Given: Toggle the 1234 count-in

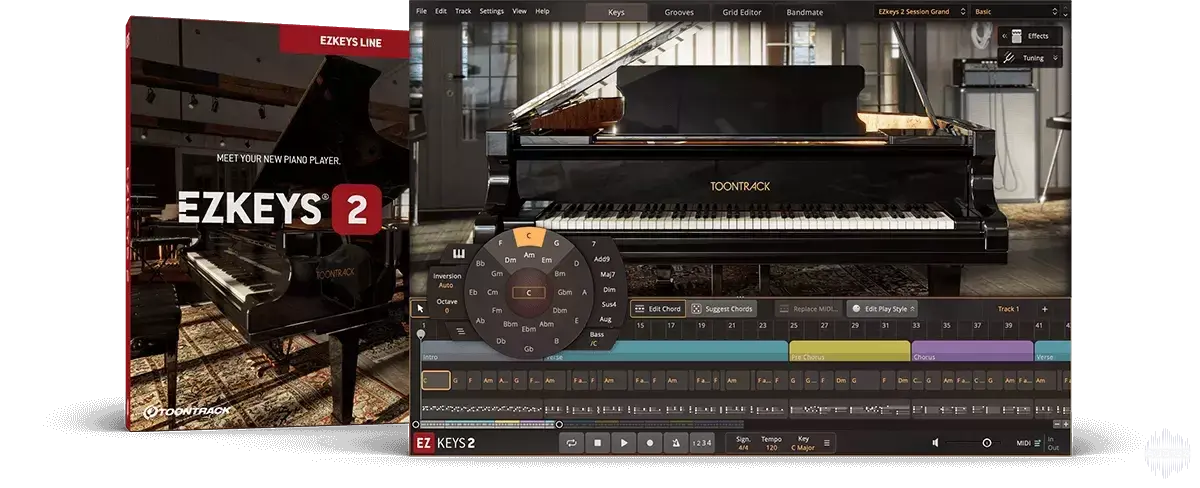Looking at the screenshot, I should tap(703, 443).
